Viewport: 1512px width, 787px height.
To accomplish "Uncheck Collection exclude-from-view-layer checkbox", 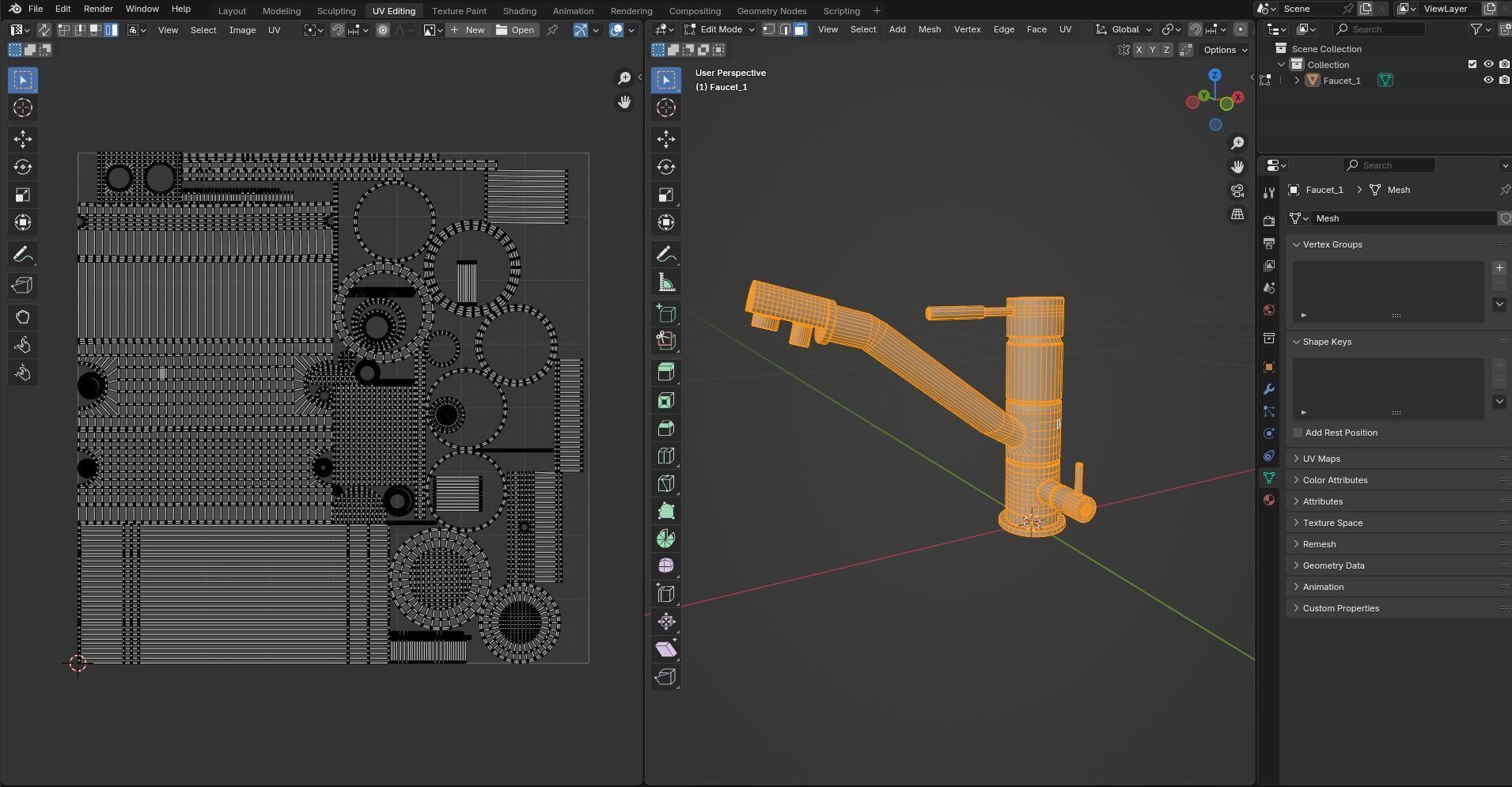I will [x=1472, y=64].
